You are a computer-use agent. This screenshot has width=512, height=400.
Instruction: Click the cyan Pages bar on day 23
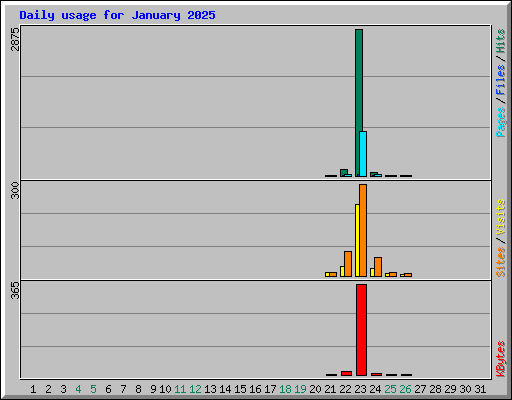pos(363,154)
